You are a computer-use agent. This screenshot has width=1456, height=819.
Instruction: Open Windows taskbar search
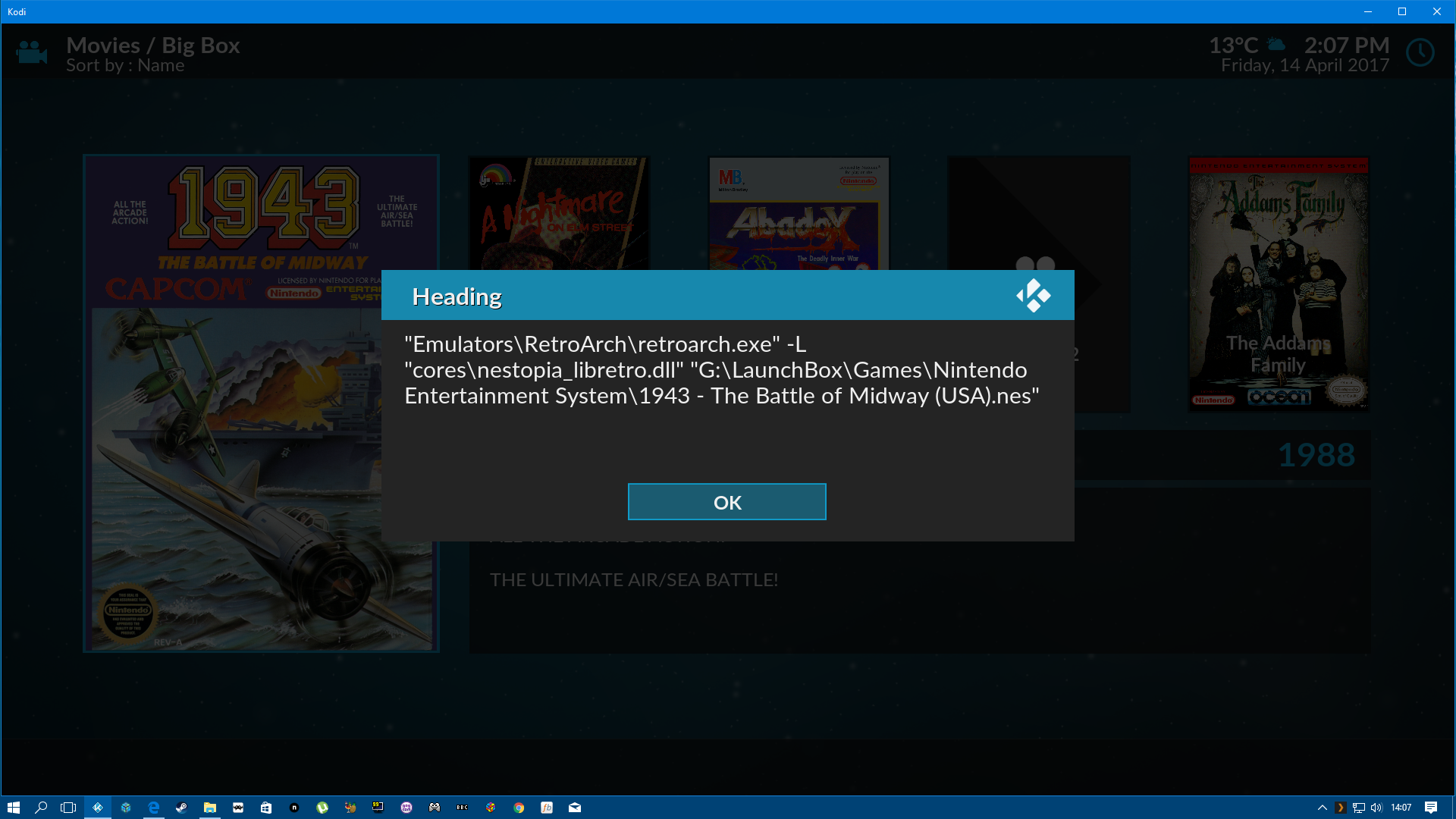[x=41, y=808]
